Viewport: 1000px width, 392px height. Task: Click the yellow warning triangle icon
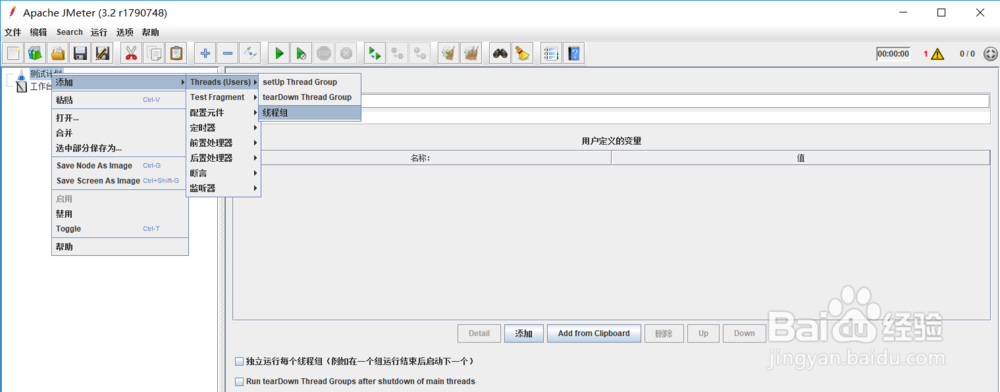[937, 54]
